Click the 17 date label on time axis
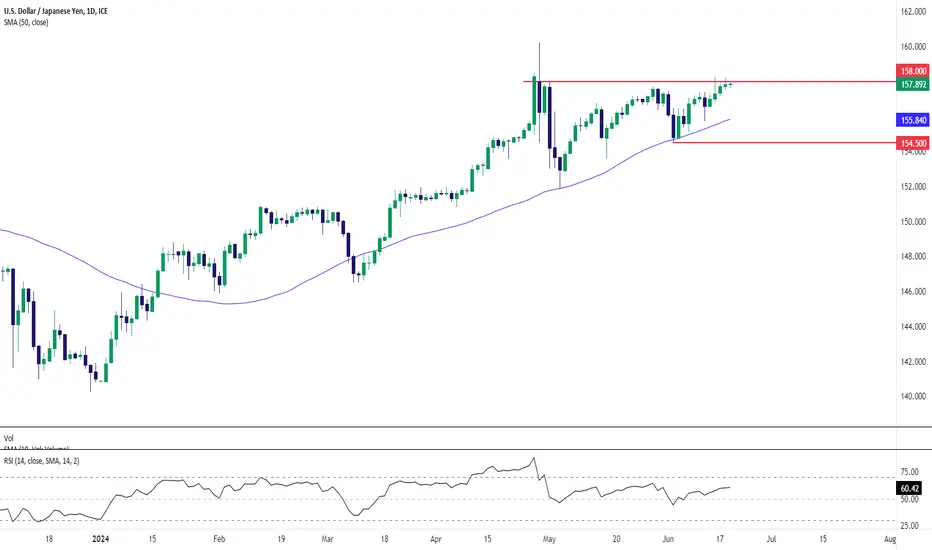This screenshot has height=550, width=932. tap(720, 539)
